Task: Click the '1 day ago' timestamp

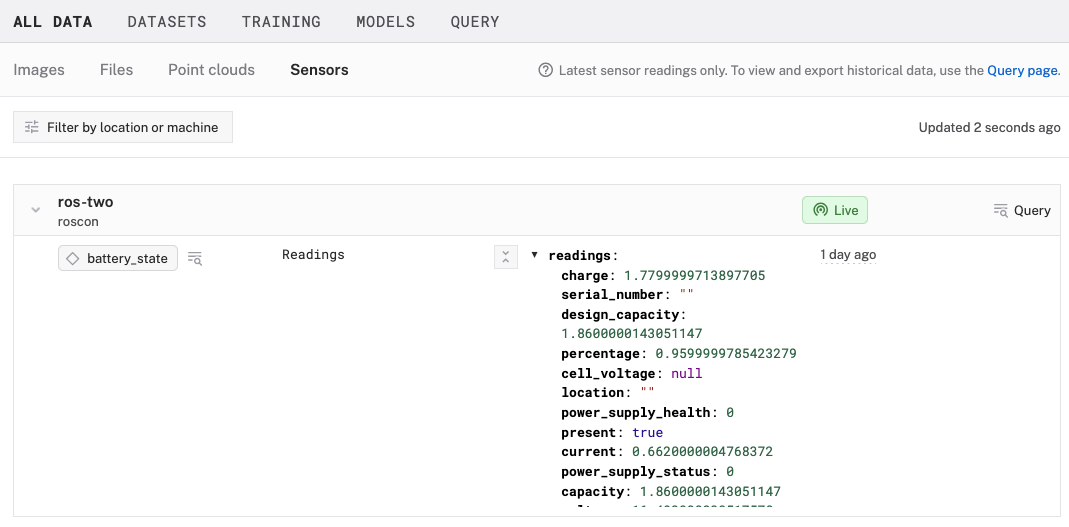Action: coord(848,254)
